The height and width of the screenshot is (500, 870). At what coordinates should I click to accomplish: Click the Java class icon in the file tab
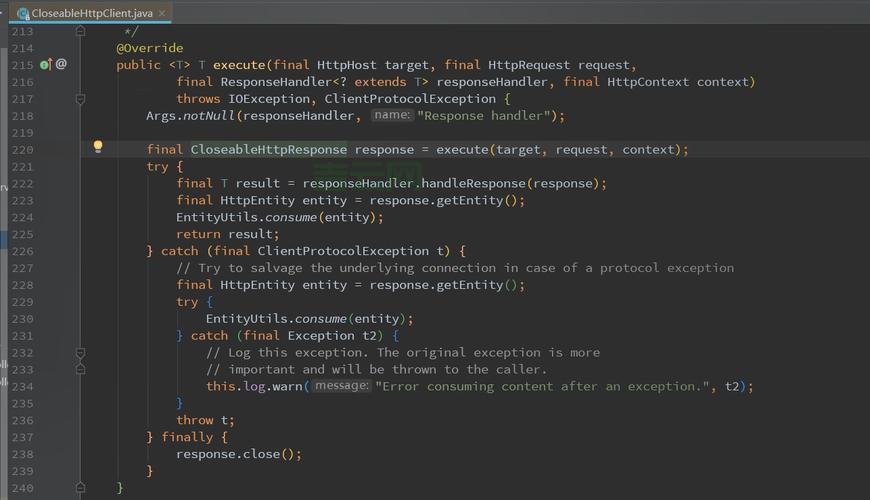pos(23,13)
